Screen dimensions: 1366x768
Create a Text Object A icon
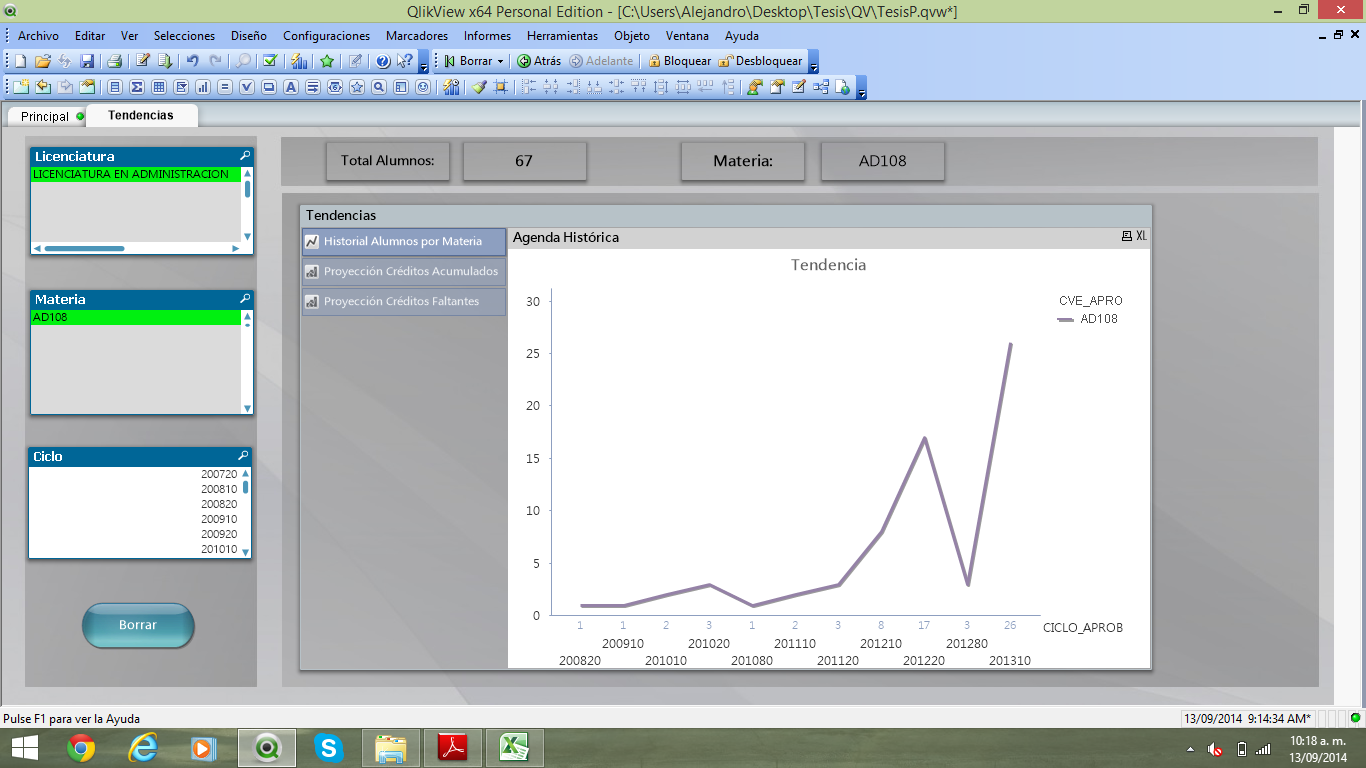(x=291, y=87)
